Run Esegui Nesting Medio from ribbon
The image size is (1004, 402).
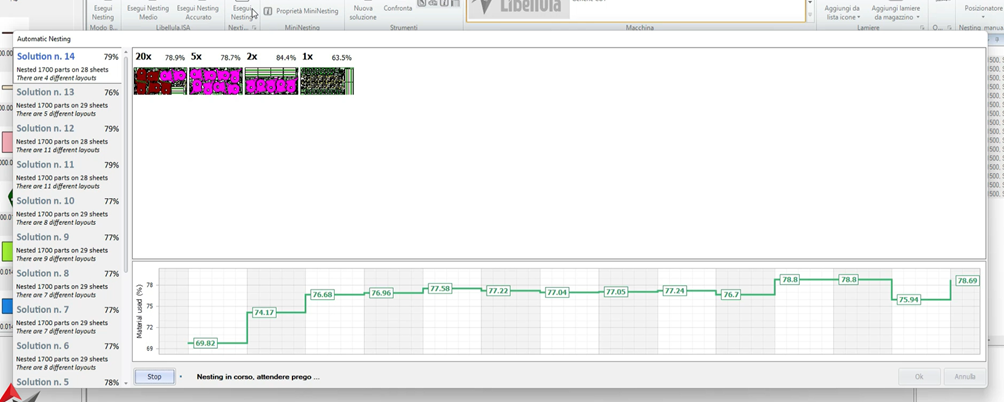tap(148, 12)
